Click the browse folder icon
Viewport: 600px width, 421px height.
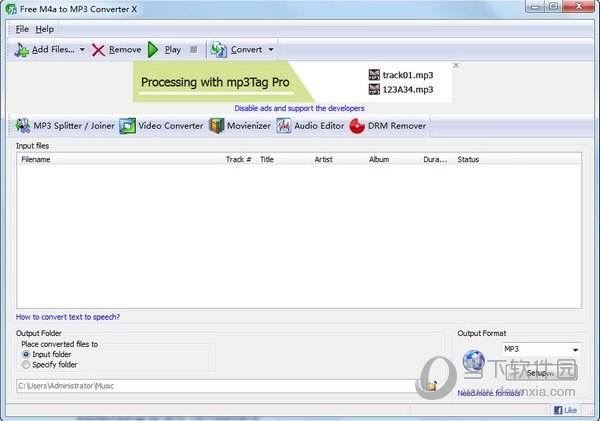(x=432, y=386)
